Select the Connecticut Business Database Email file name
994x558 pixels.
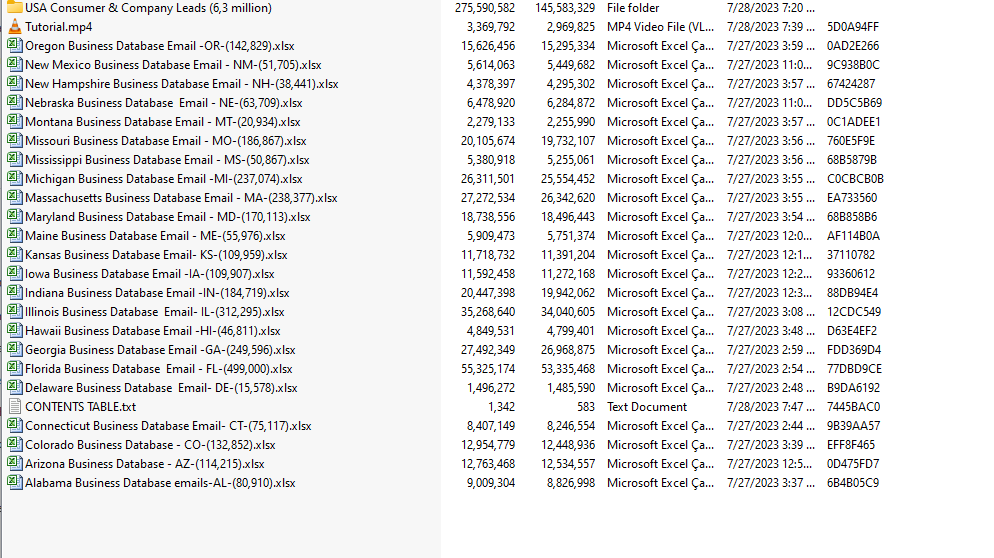click(168, 426)
